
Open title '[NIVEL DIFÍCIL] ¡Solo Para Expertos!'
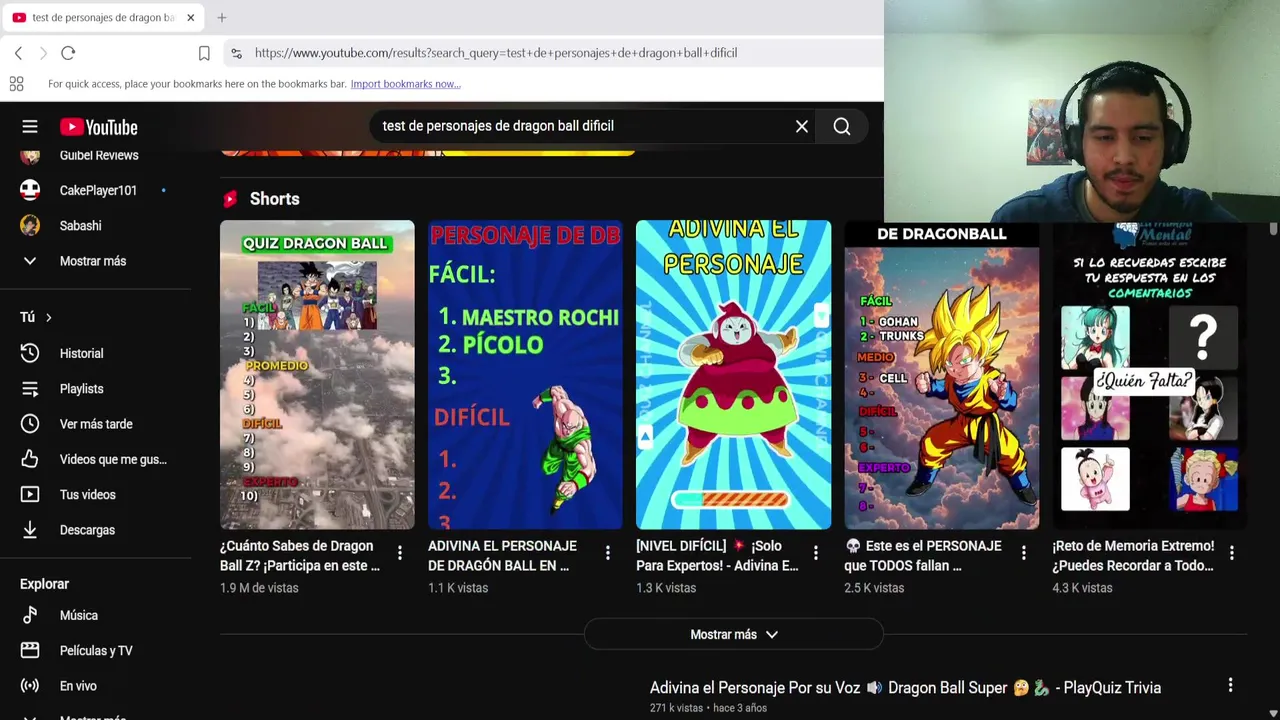click(x=717, y=556)
